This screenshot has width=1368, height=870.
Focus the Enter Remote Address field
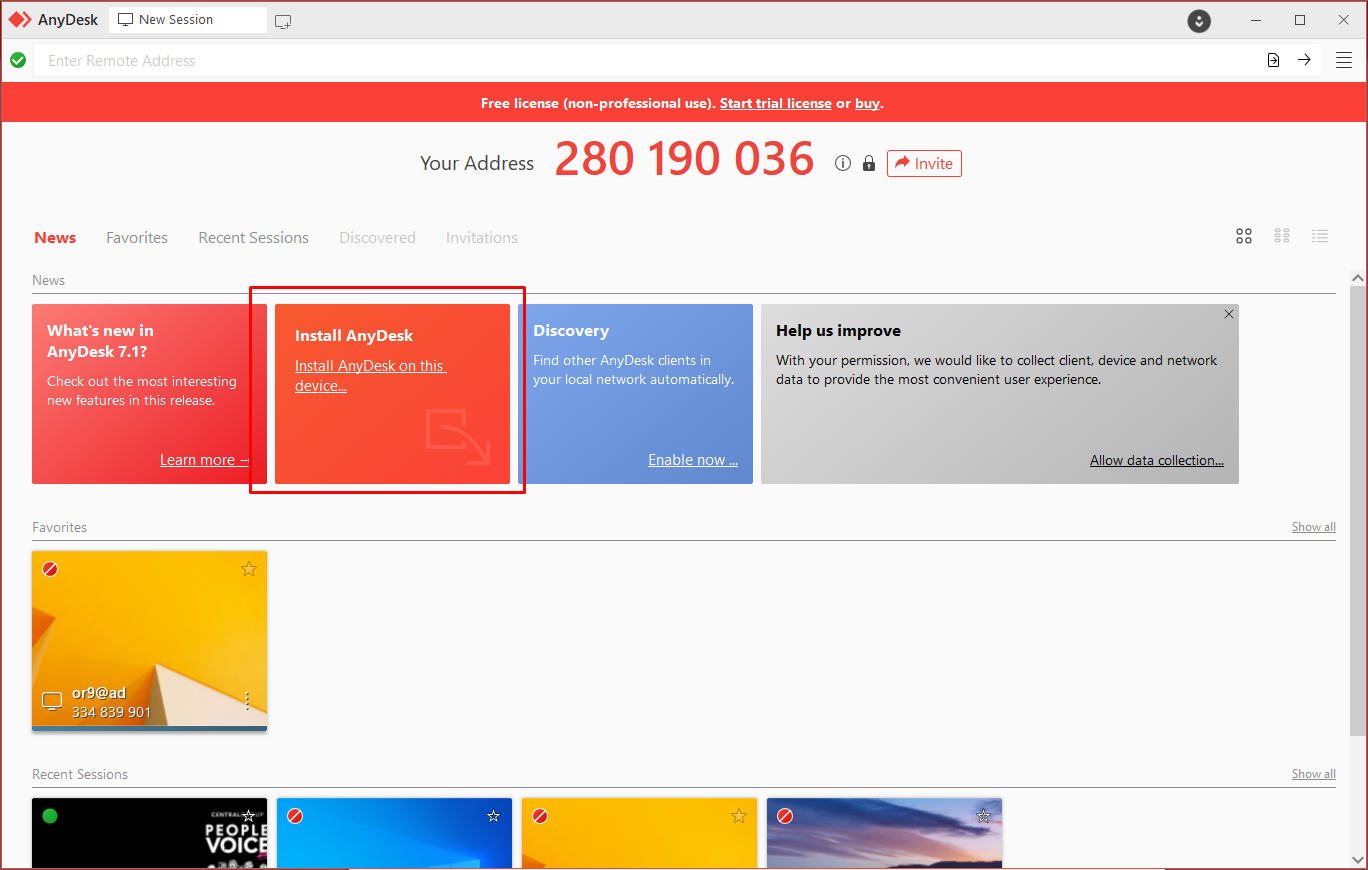pos(648,60)
